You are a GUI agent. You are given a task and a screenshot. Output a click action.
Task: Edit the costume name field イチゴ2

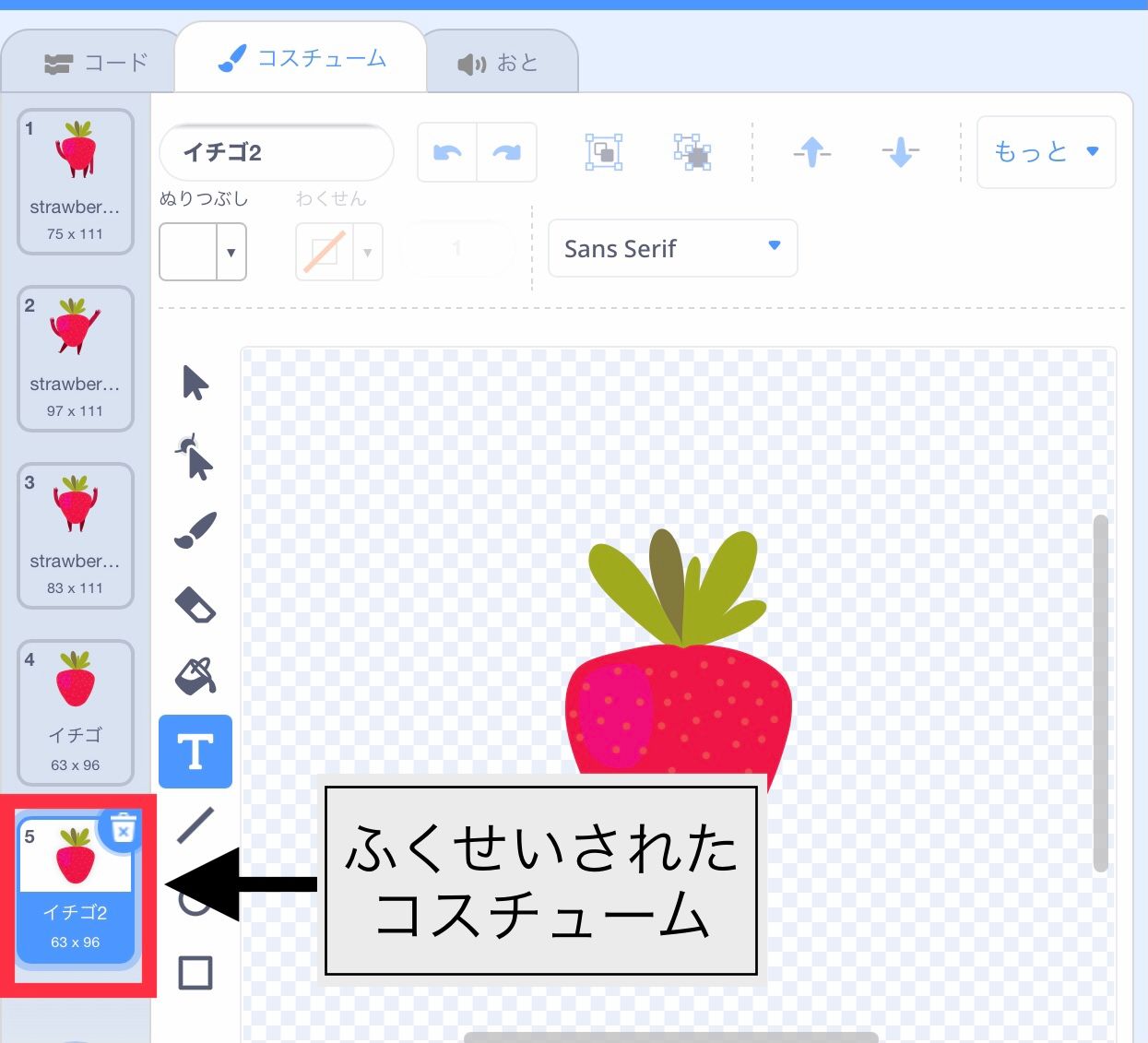[276, 152]
